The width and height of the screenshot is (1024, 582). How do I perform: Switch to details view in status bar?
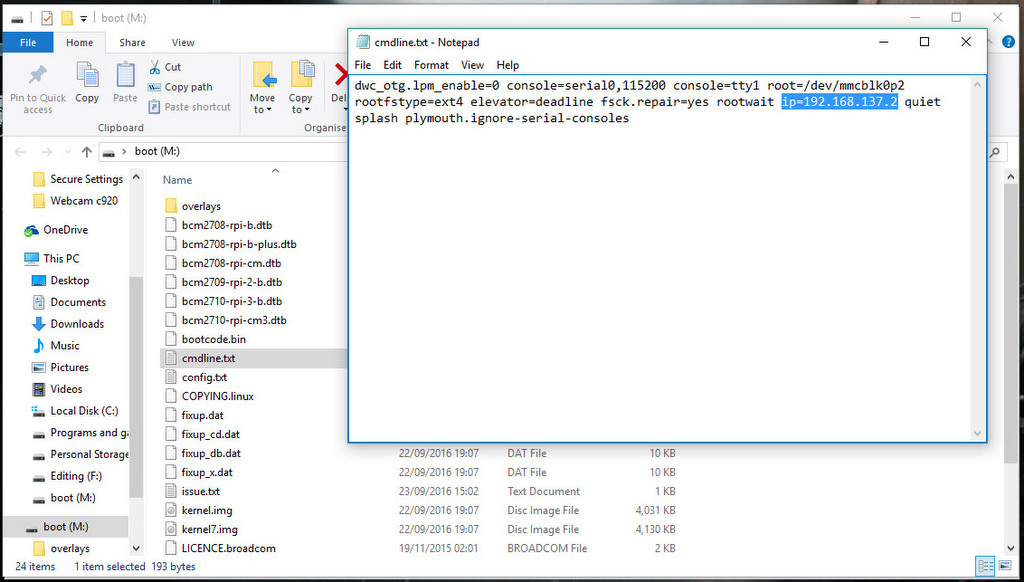tap(985, 566)
